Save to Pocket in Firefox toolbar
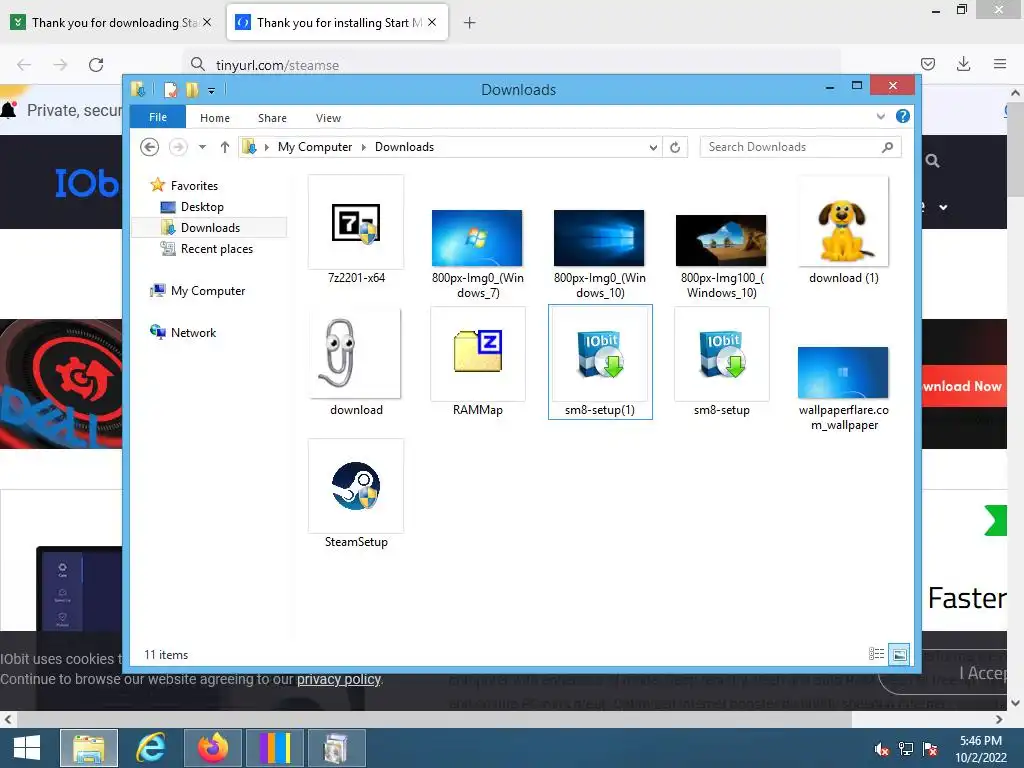1024x768 pixels. 927,64
